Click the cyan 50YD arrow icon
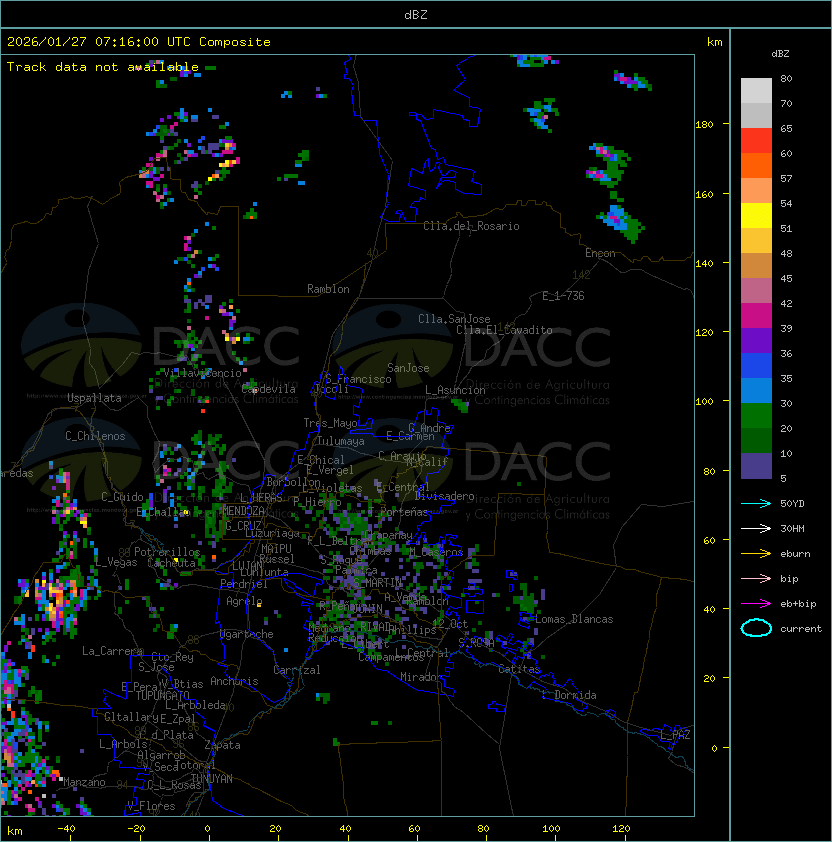The width and height of the screenshot is (832, 842). point(756,503)
